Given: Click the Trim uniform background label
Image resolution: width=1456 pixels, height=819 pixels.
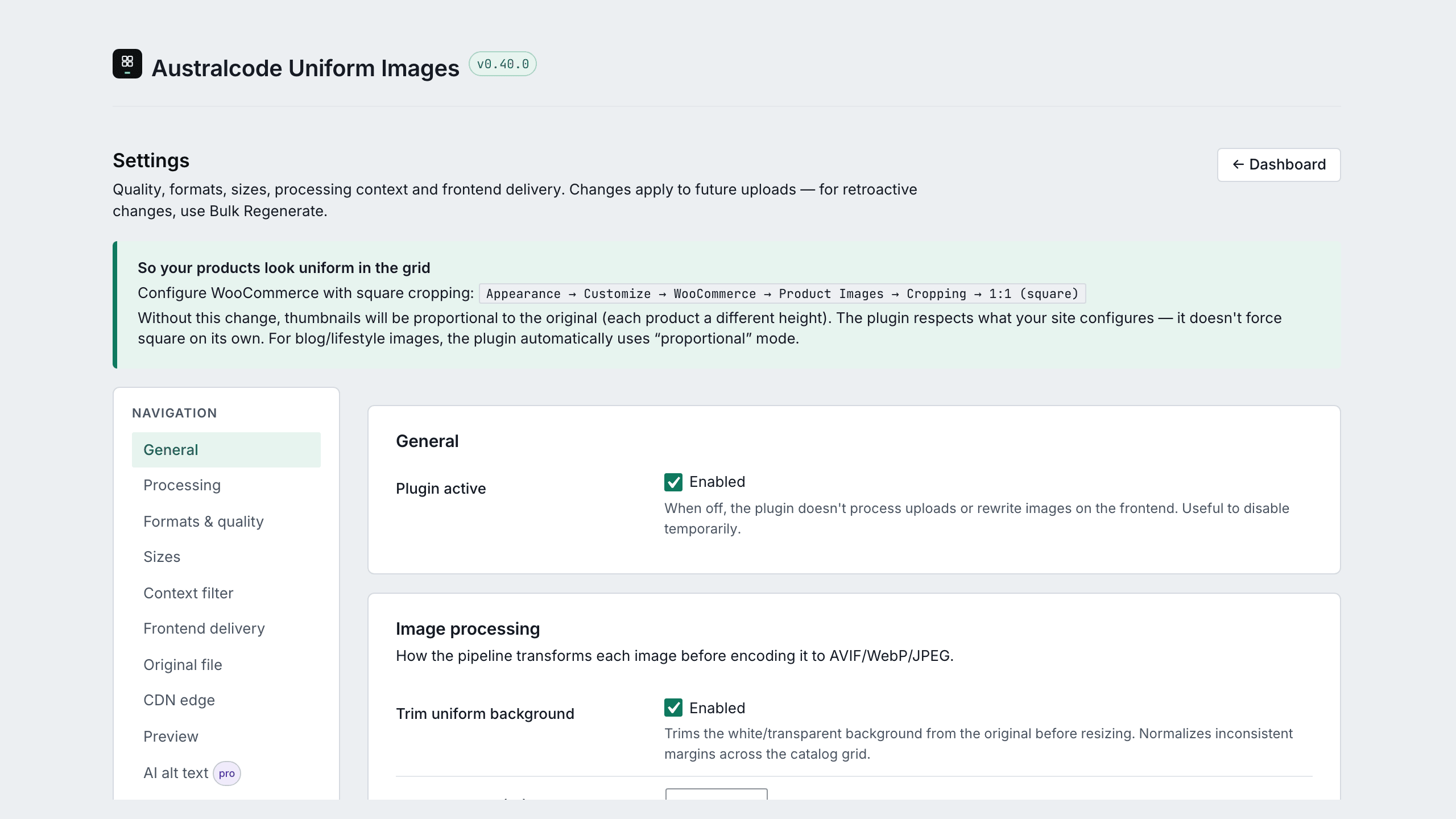Looking at the screenshot, I should [485, 714].
